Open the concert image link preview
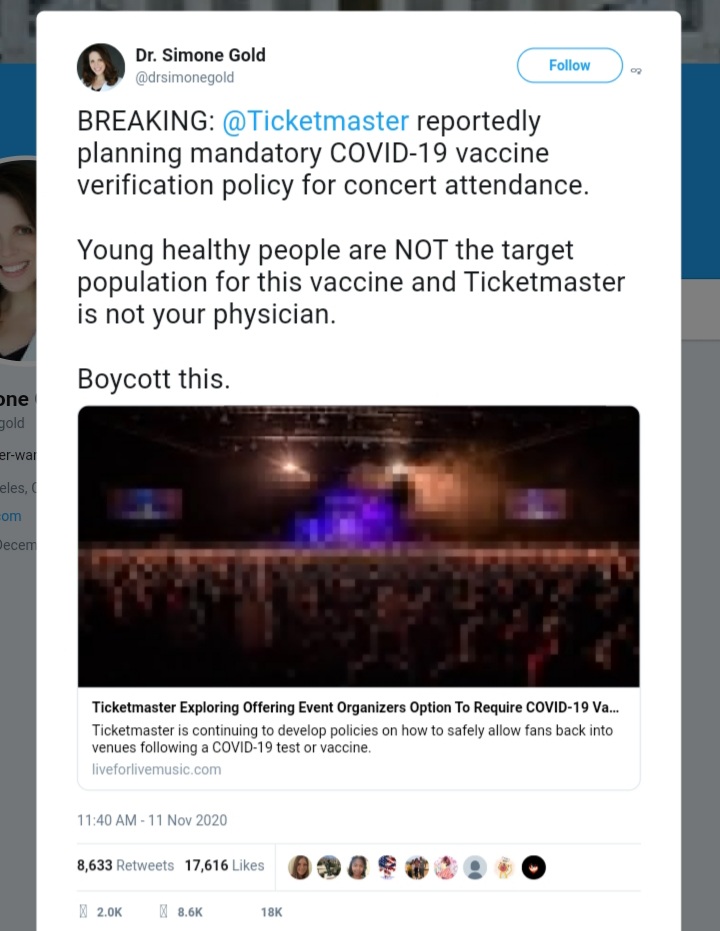Image resolution: width=720 pixels, height=931 pixels. pyautogui.click(x=359, y=546)
